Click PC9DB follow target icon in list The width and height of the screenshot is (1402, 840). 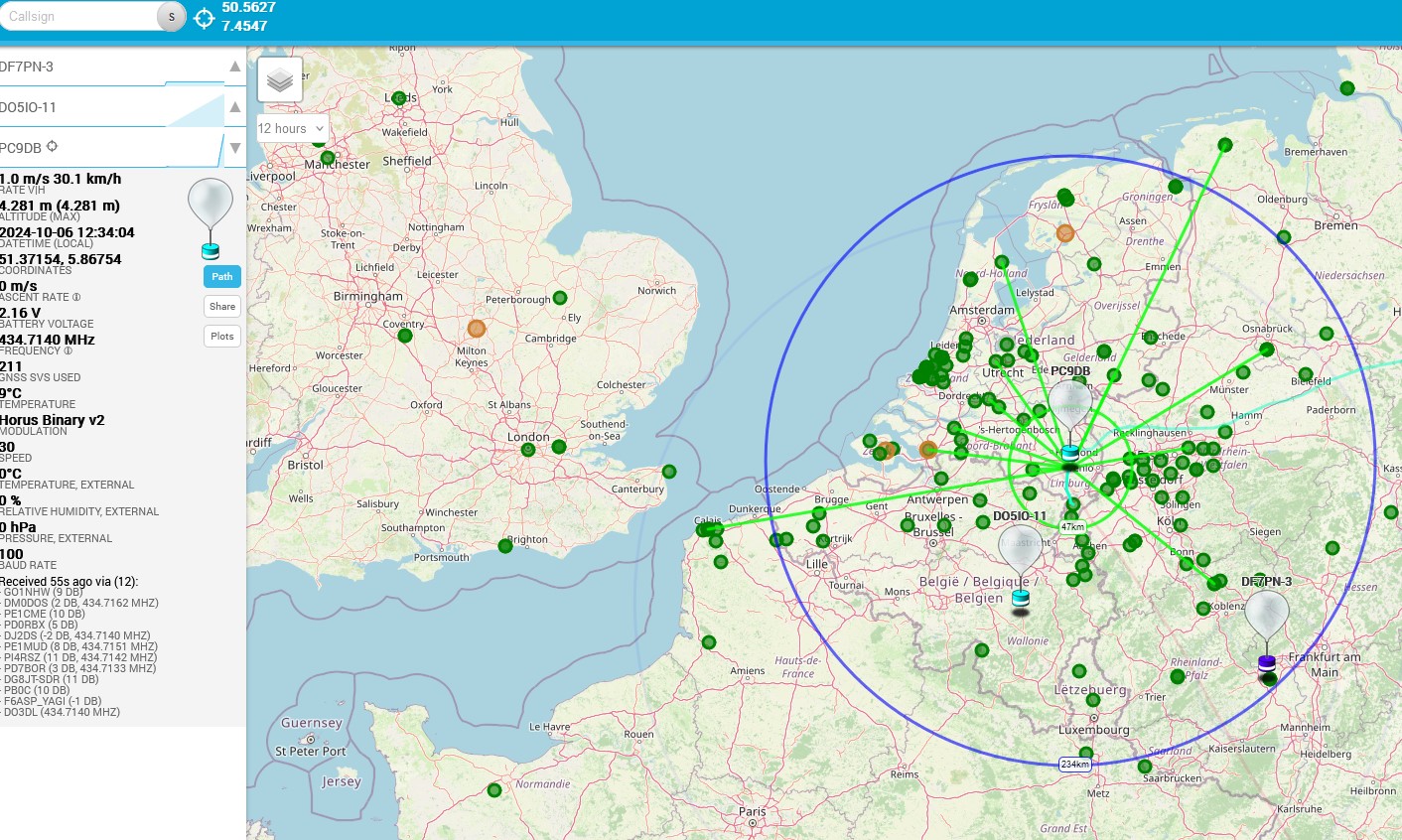[52, 147]
